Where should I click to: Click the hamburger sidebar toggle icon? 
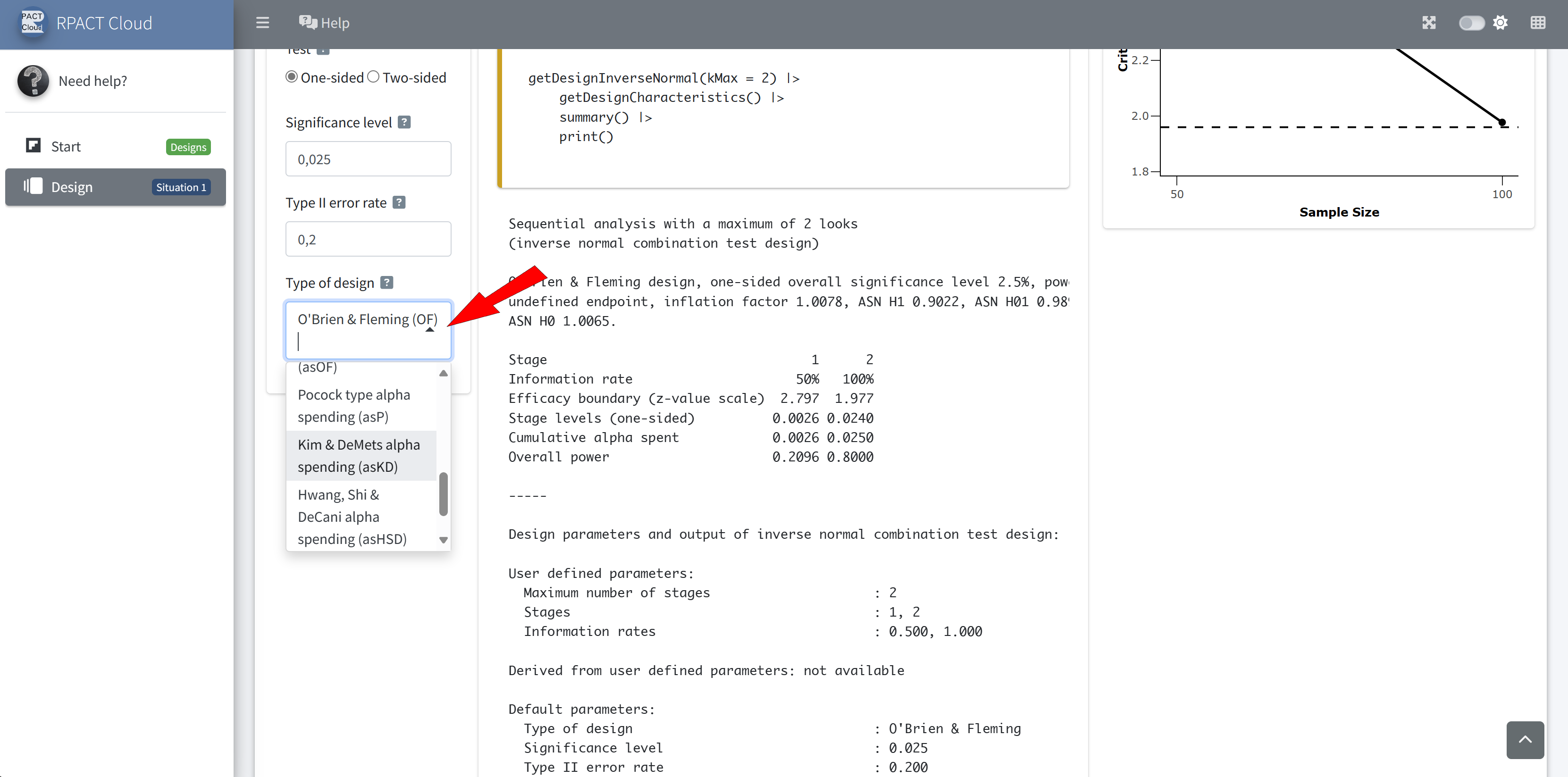coord(262,23)
